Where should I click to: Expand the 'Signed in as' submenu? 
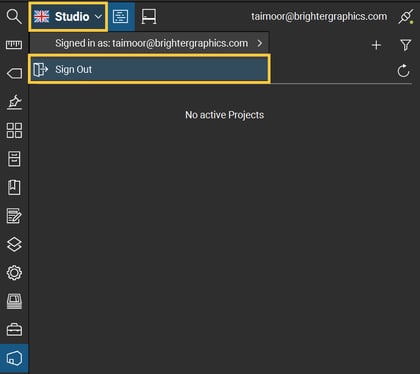(149, 43)
